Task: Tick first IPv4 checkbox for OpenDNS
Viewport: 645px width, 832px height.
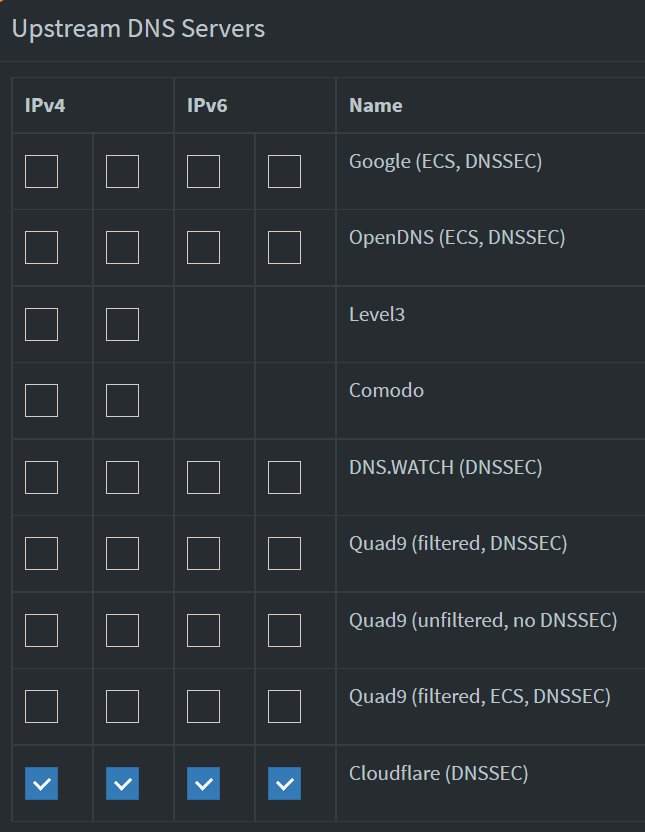Action: coord(41,247)
